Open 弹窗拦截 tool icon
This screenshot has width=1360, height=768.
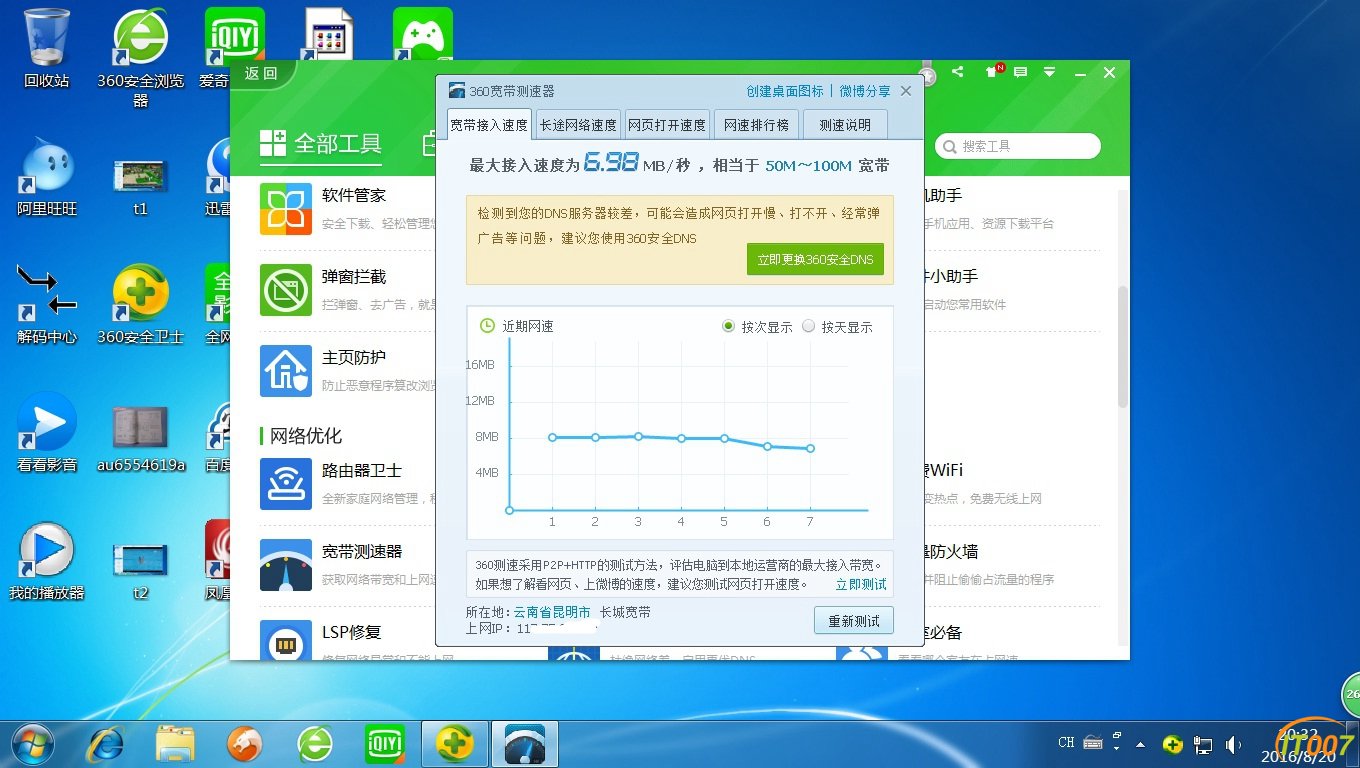(x=285, y=289)
